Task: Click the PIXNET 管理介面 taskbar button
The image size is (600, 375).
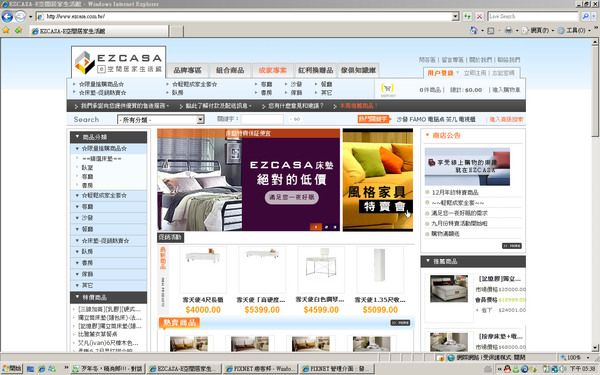Action: pyautogui.click(x=337, y=369)
